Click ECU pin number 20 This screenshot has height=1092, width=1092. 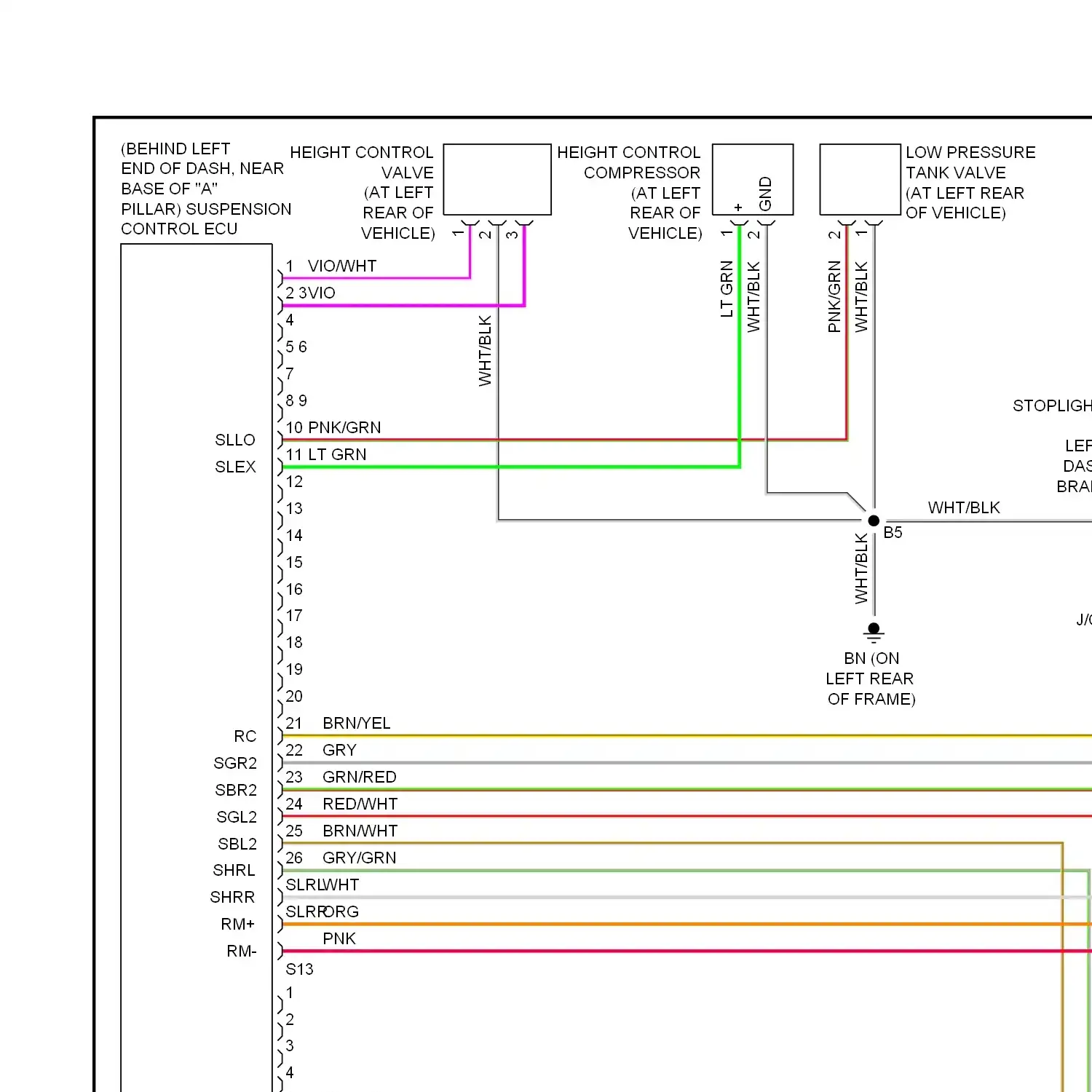point(294,696)
